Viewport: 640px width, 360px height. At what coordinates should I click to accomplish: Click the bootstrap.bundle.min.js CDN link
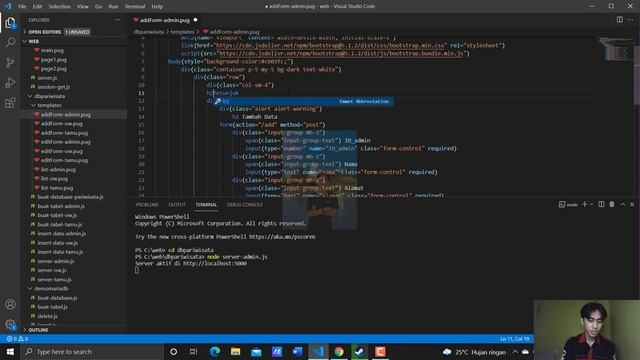pyautogui.click(x=342, y=53)
